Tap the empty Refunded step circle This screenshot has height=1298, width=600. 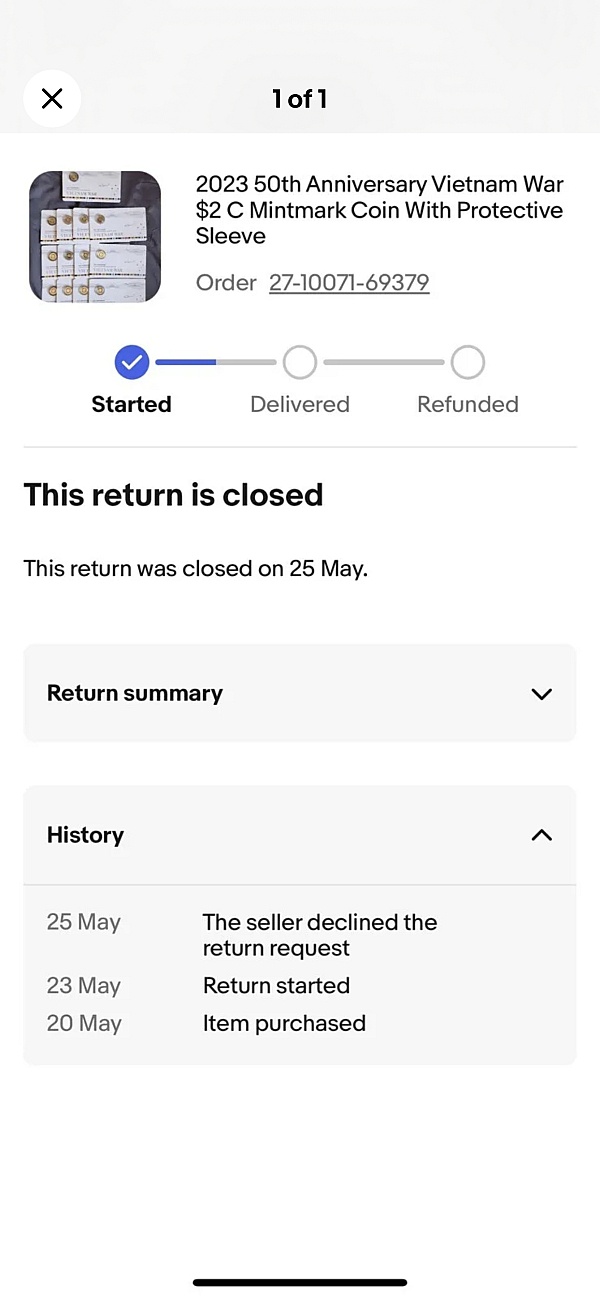468,362
